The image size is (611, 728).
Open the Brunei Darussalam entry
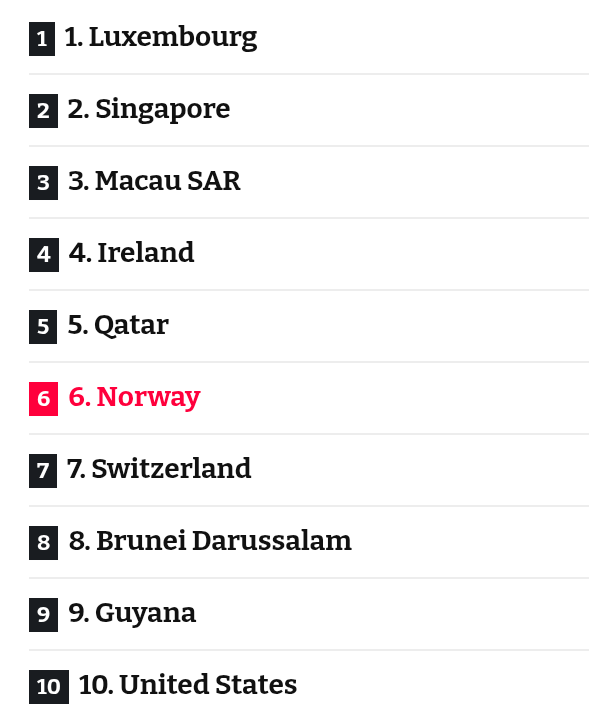click(x=210, y=542)
